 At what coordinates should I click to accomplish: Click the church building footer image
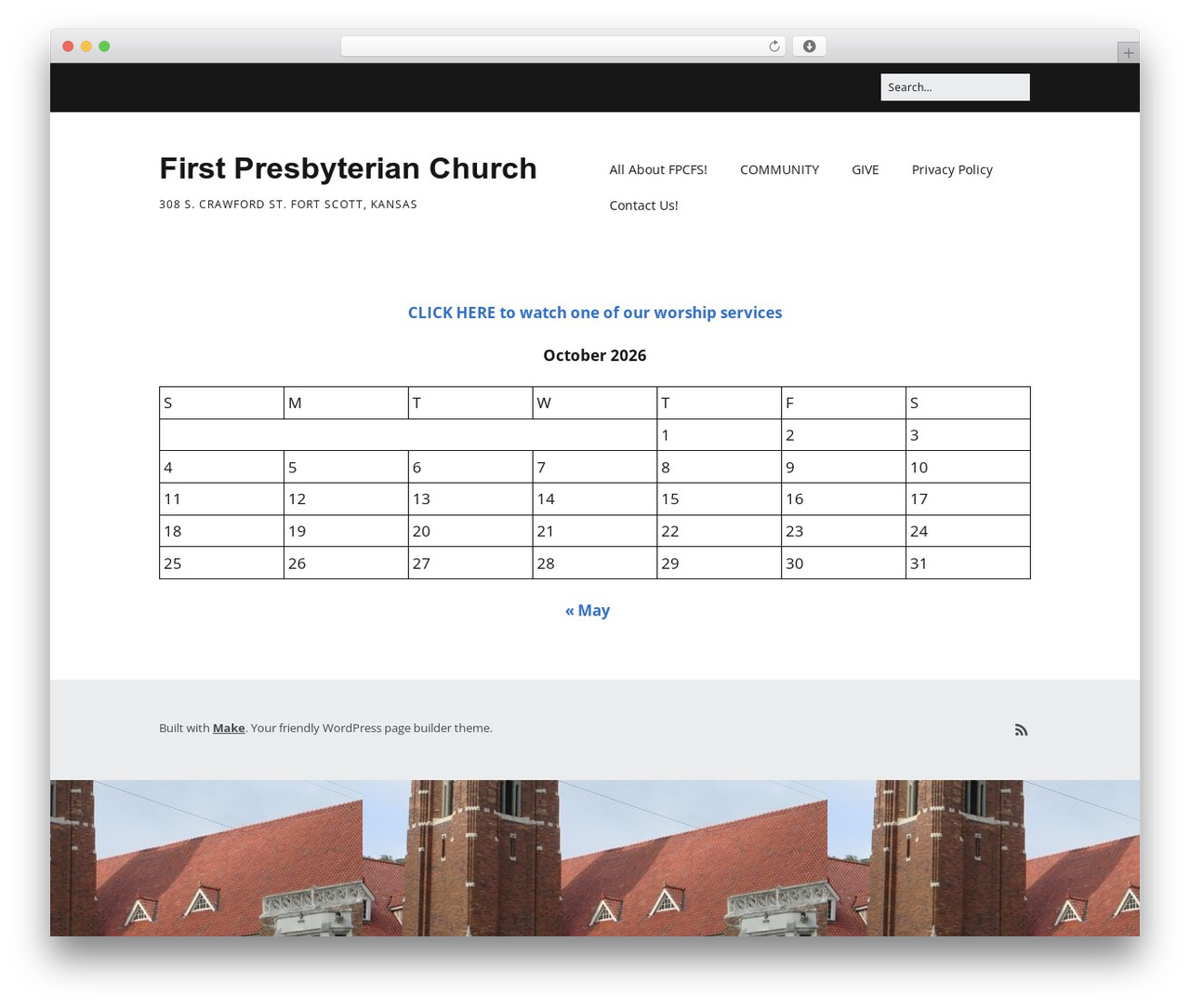[x=595, y=858]
